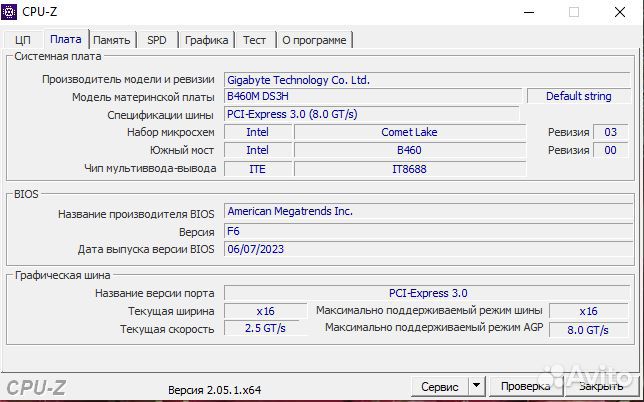Click the ITE vendor value
The width and height of the screenshot is (644, 402).
pyautogui.click(x=258, y=169)
